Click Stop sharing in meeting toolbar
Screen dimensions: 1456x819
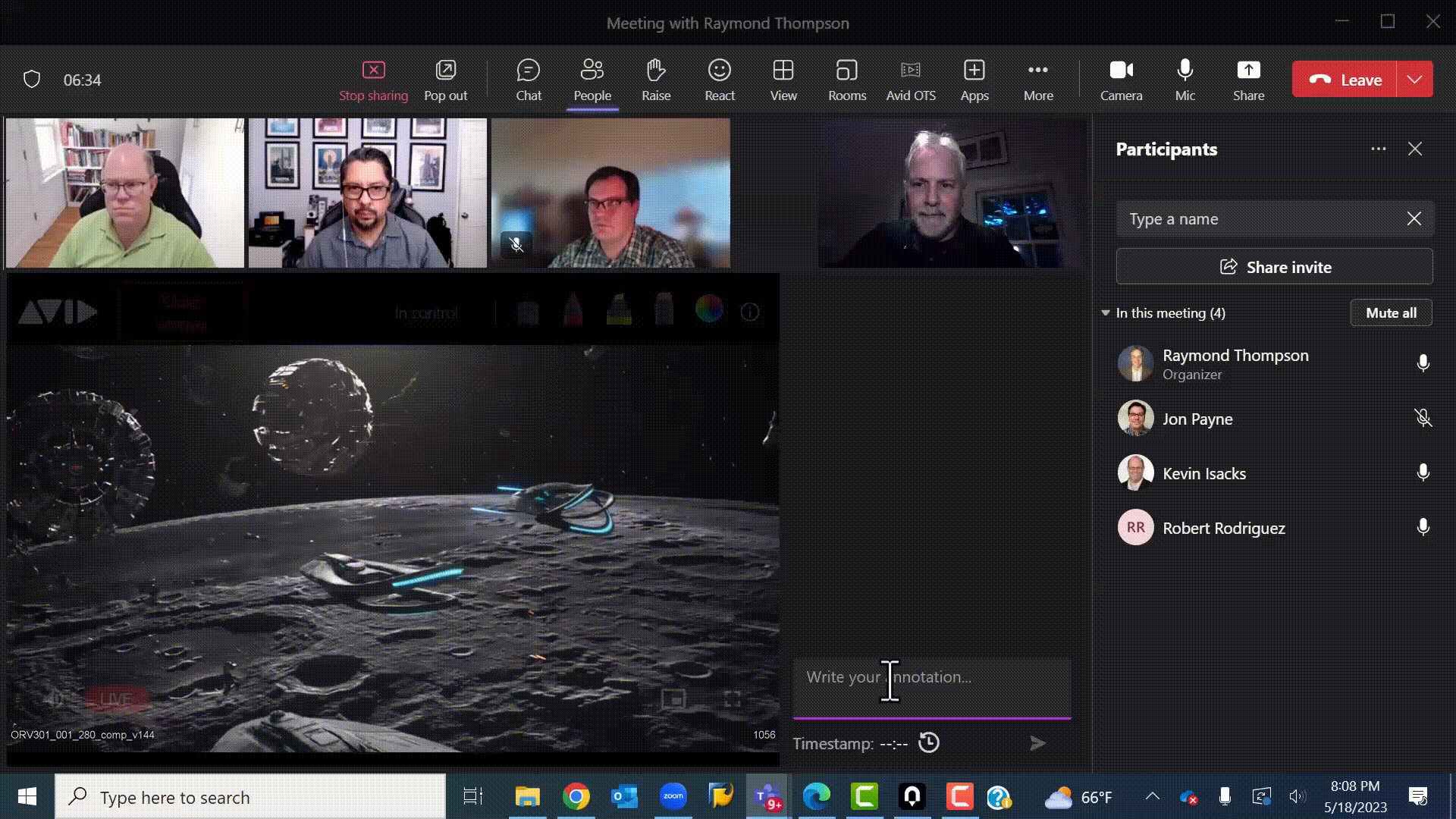tap(373, 80)
